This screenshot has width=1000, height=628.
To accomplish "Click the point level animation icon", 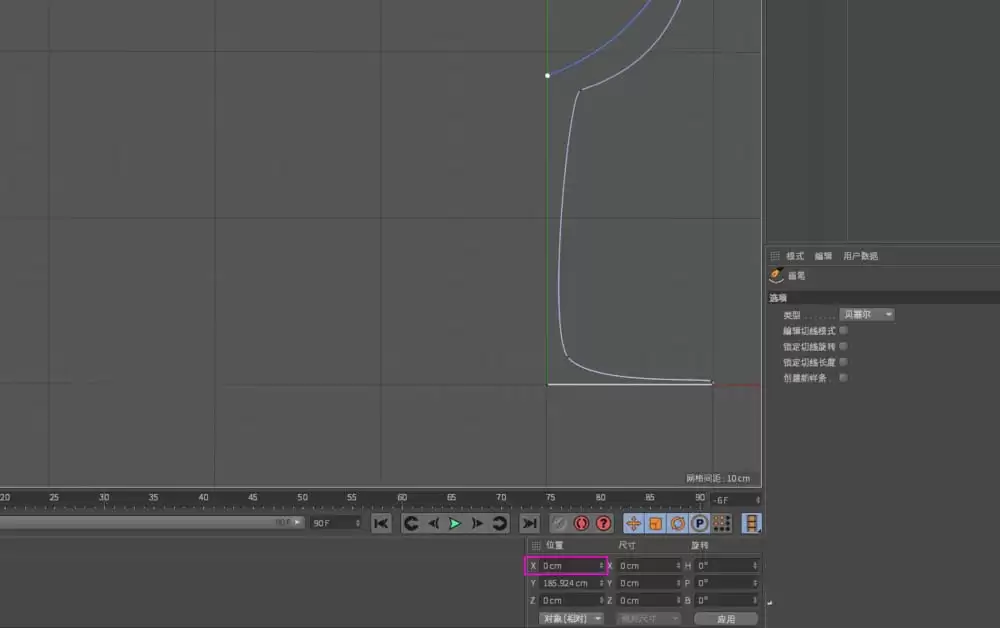I will (x=722, y=523).
